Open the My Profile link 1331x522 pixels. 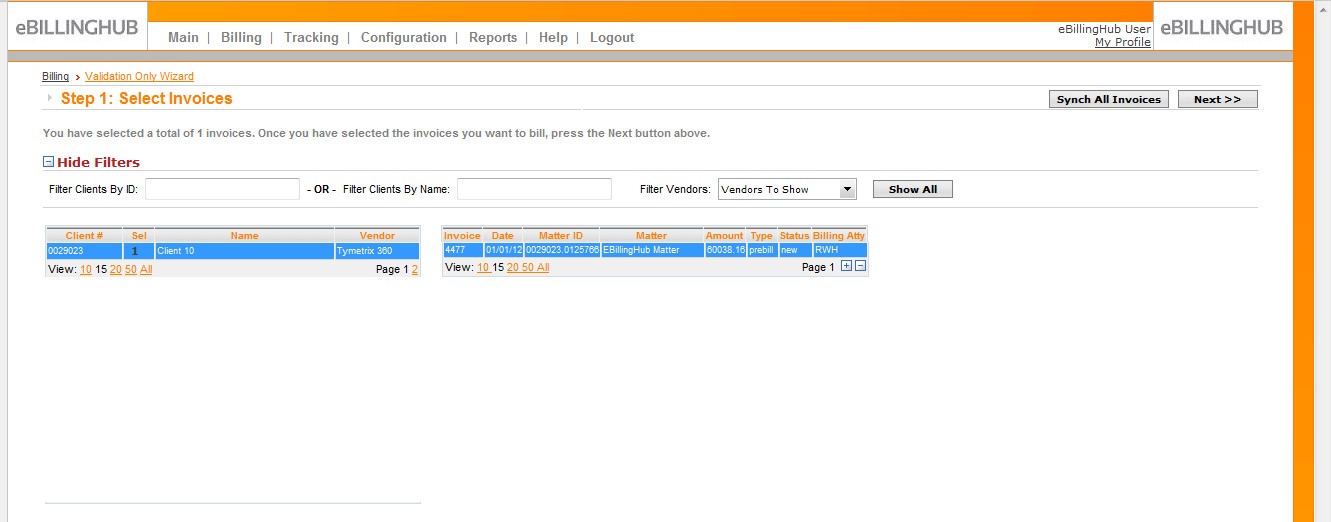pyautogui.click(x=1123, y=42)
